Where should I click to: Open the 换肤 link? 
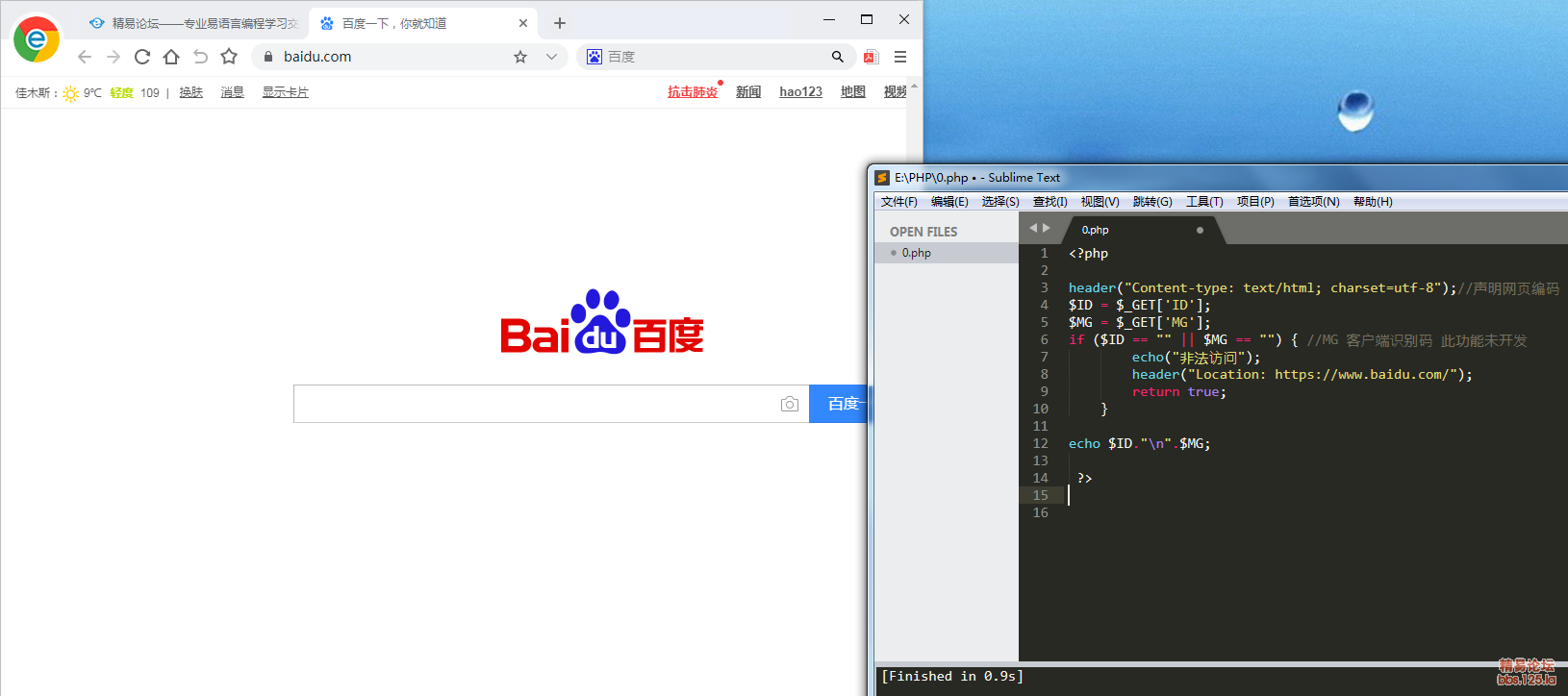(191, 92)
